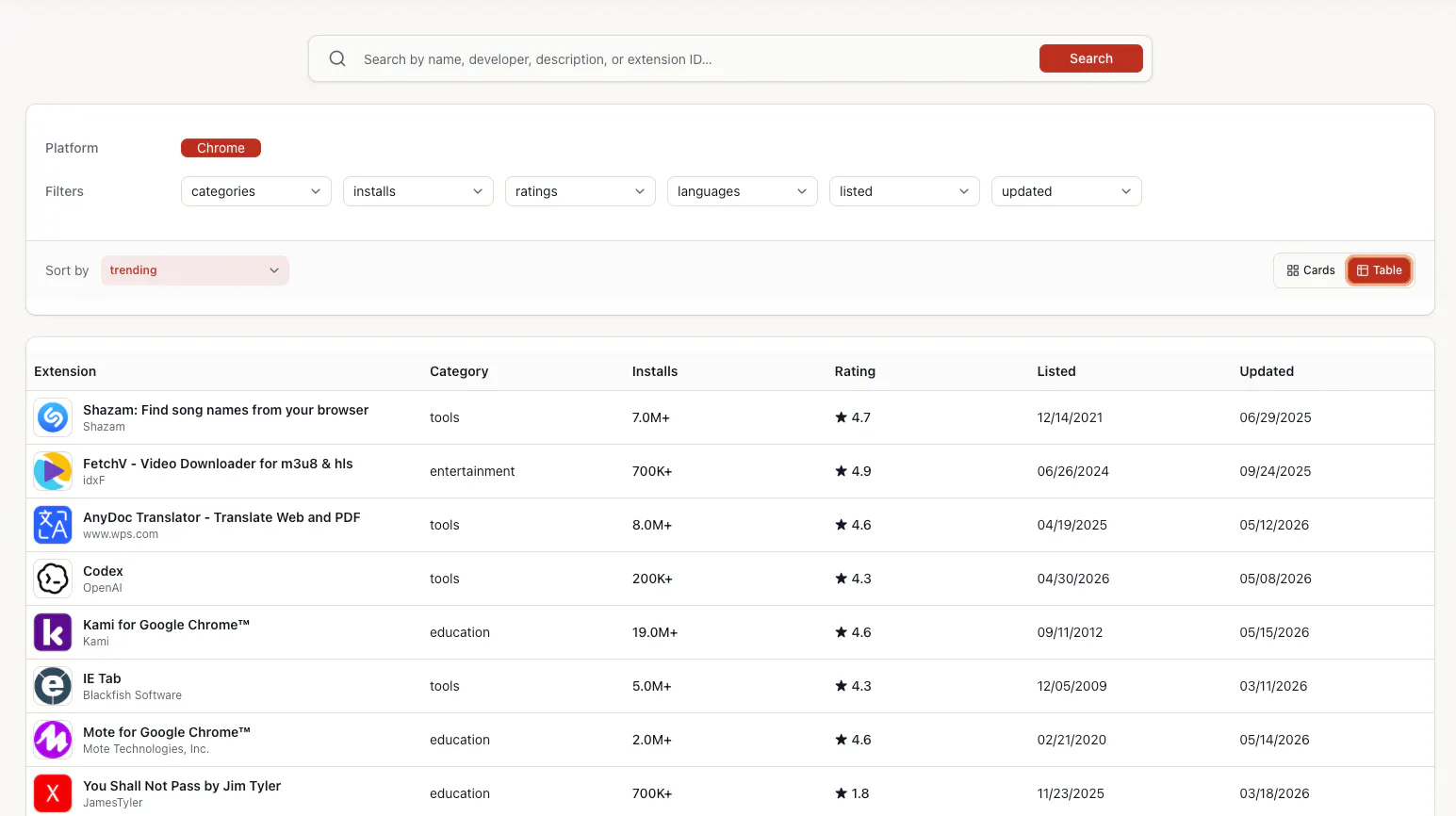The width and height of the screenshot is (1456, 816).
Task: Click the magnifying glass search icon
Action: click(x=337, y=58)
